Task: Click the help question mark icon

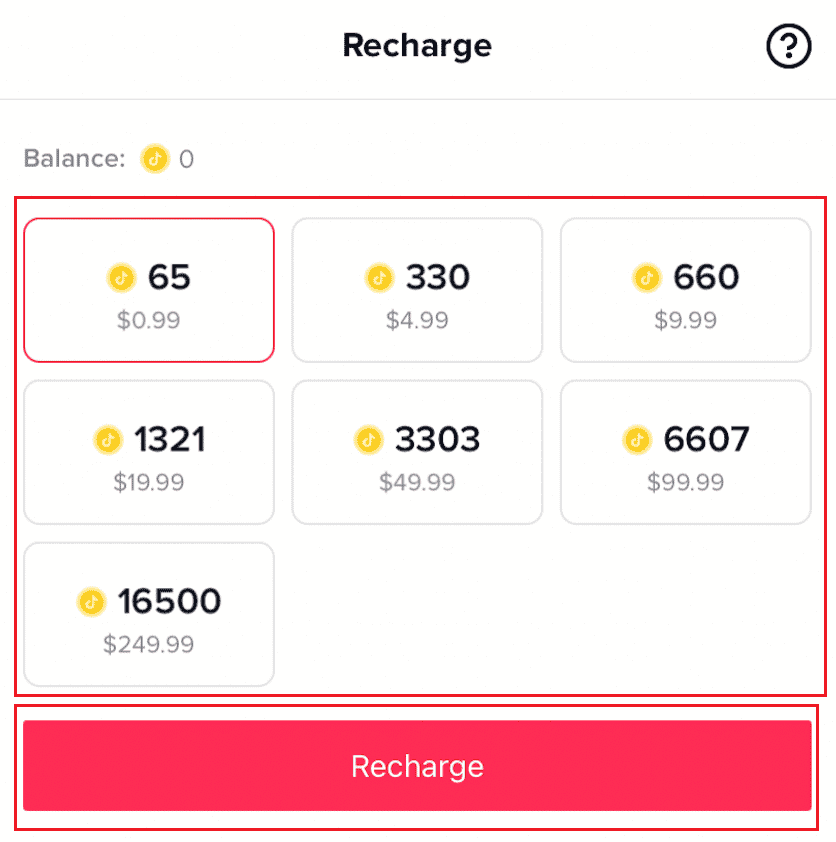Action: coord(789,46)
